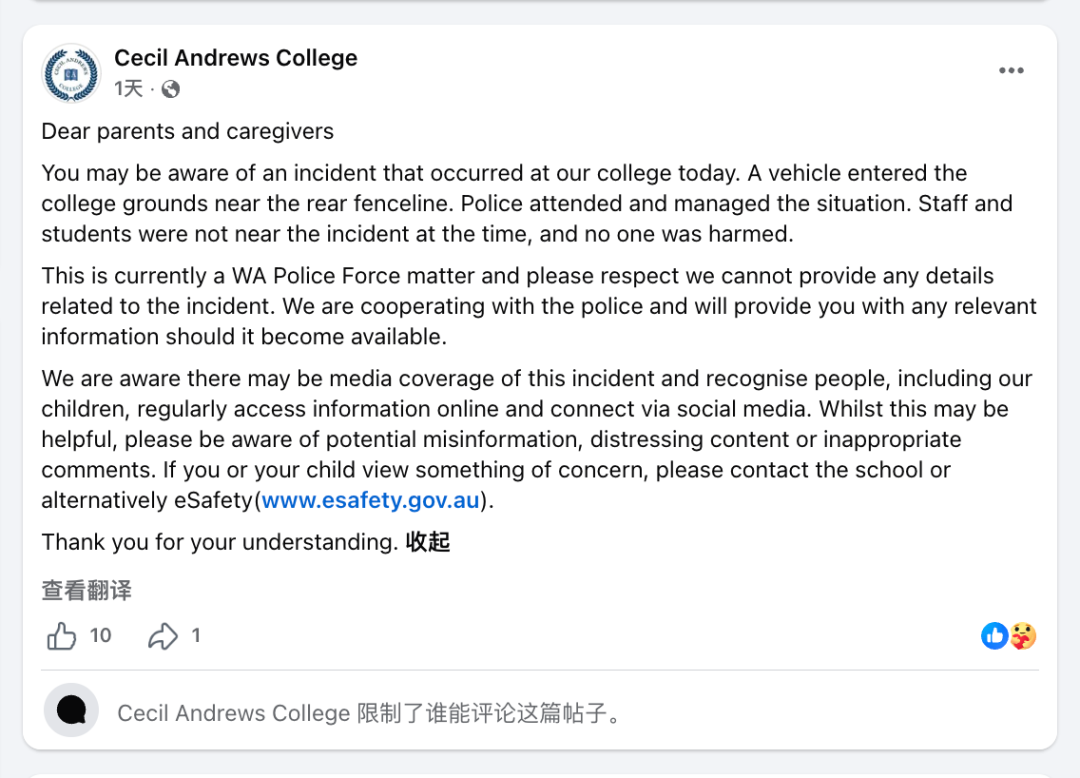The height and width of the screenshot is (778, 1080).
Task: Click the 1天 post timestamp
Action: (x=129, y=89)
